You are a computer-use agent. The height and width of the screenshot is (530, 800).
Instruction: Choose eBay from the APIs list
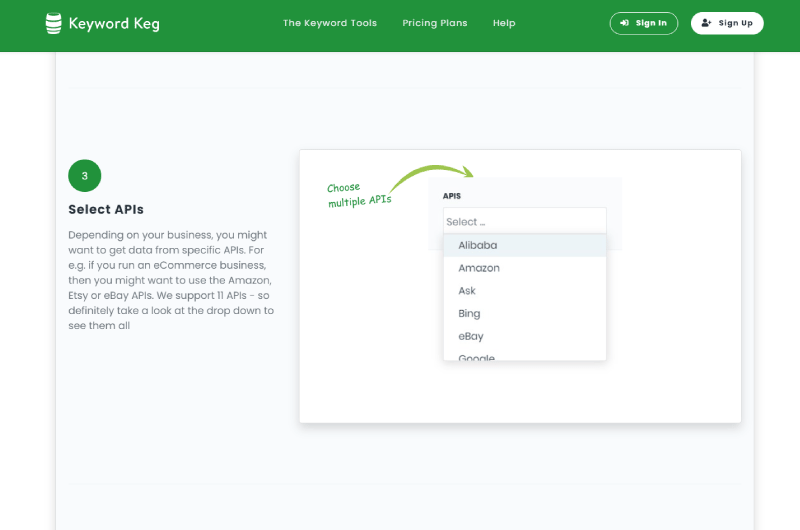(524, 336)
